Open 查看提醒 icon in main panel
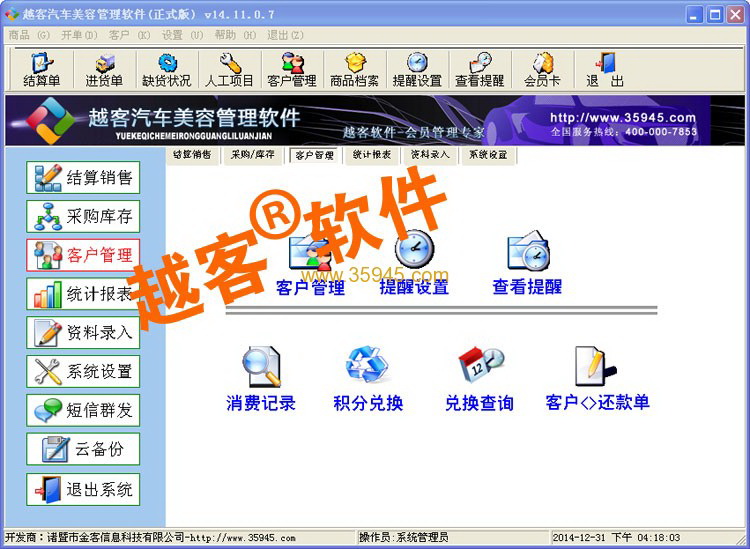 point(527,263)
